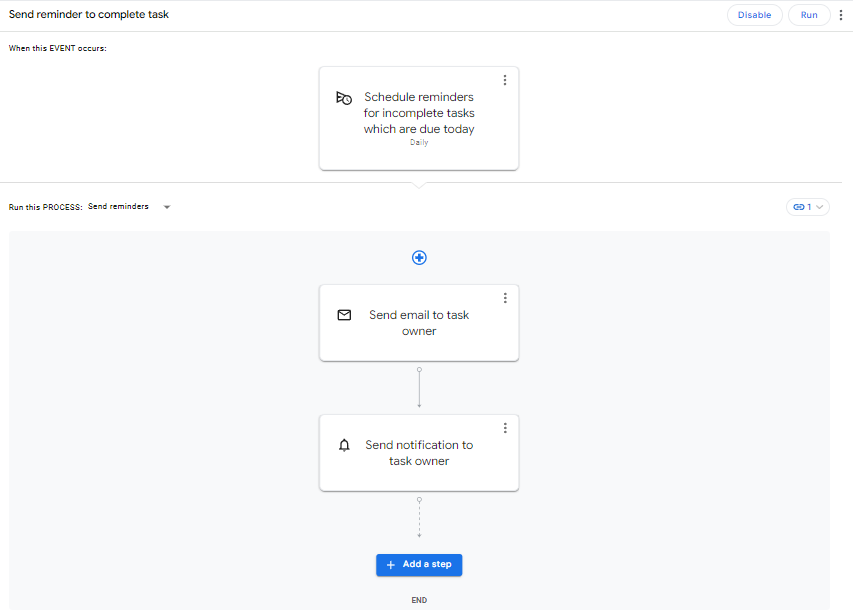Click the bell icon on notification step
Image resolution: width=853 pixels, height=612 pixels.
point(344,446)
